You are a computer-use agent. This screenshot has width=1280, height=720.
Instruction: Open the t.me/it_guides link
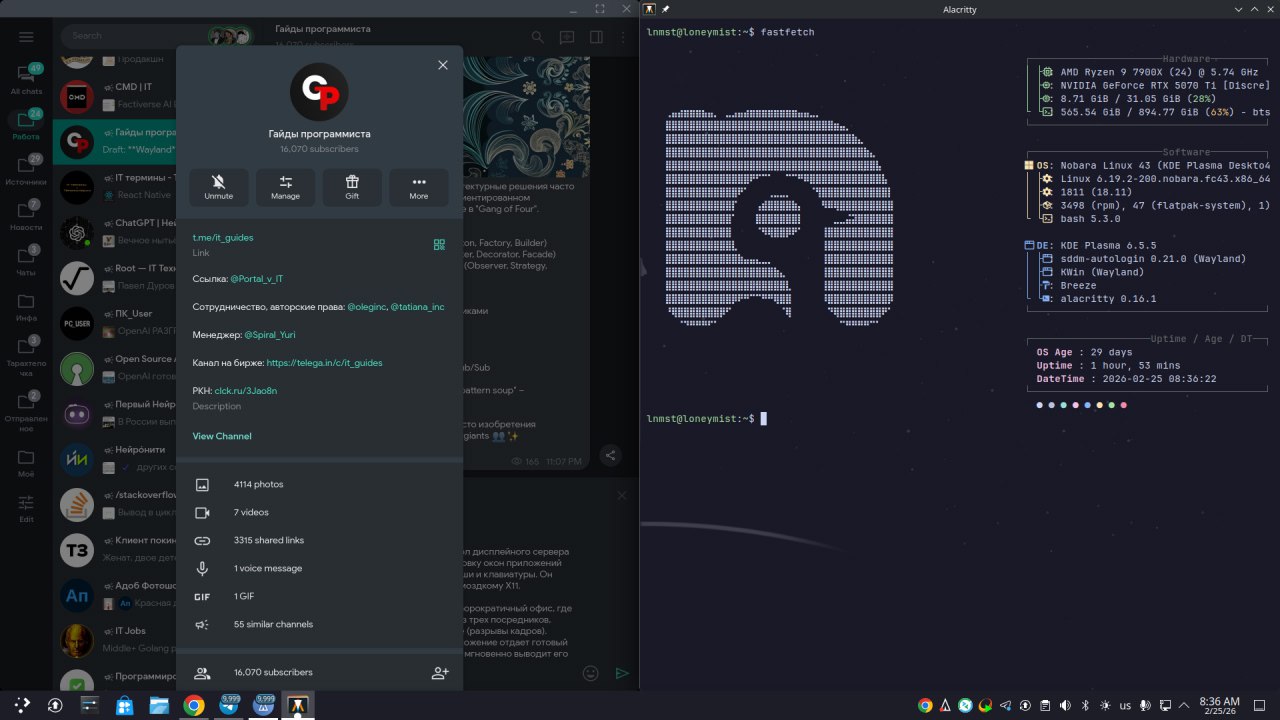223,238
